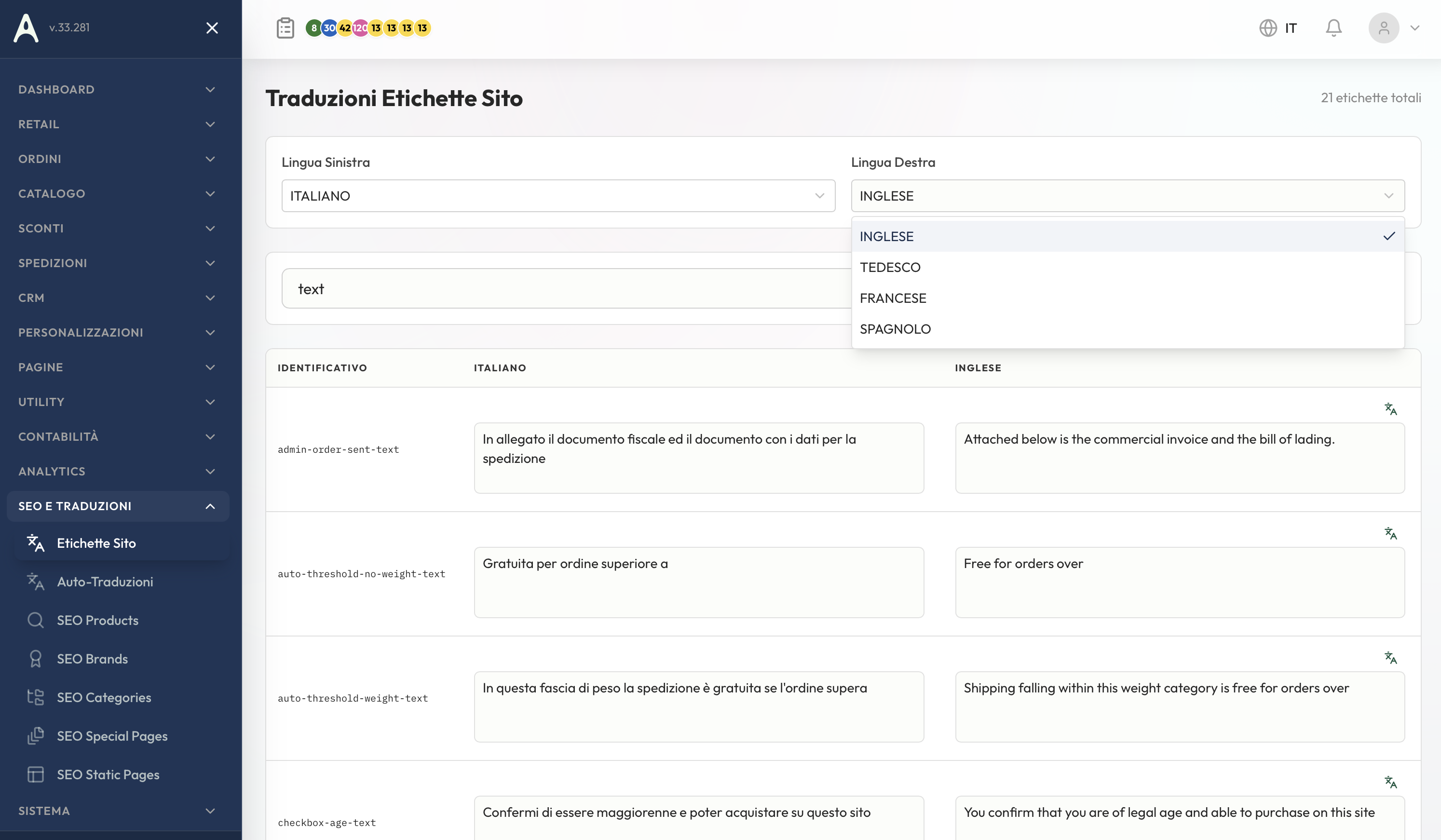Open SEO Categories page
Screen dimensions: 1441x840
click(122, 698)
